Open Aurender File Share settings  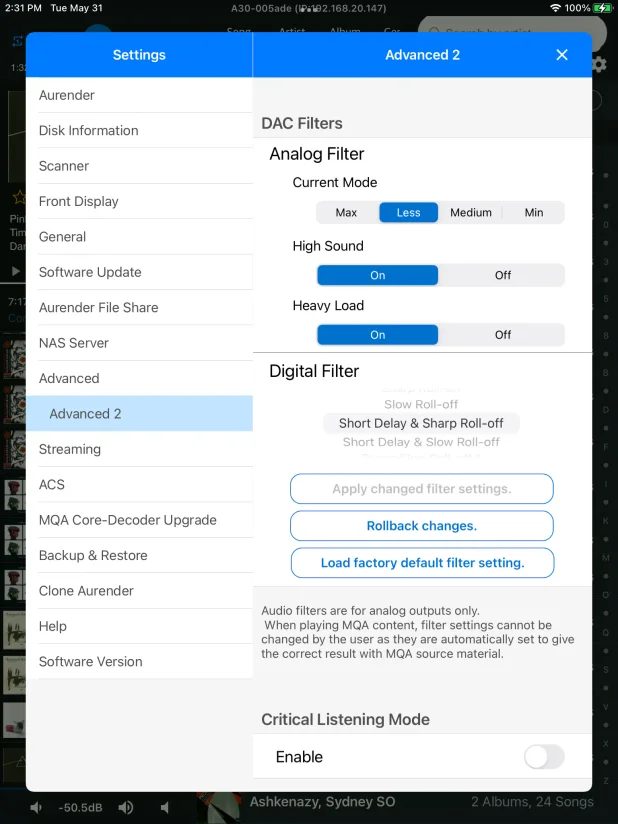(139, 307)
